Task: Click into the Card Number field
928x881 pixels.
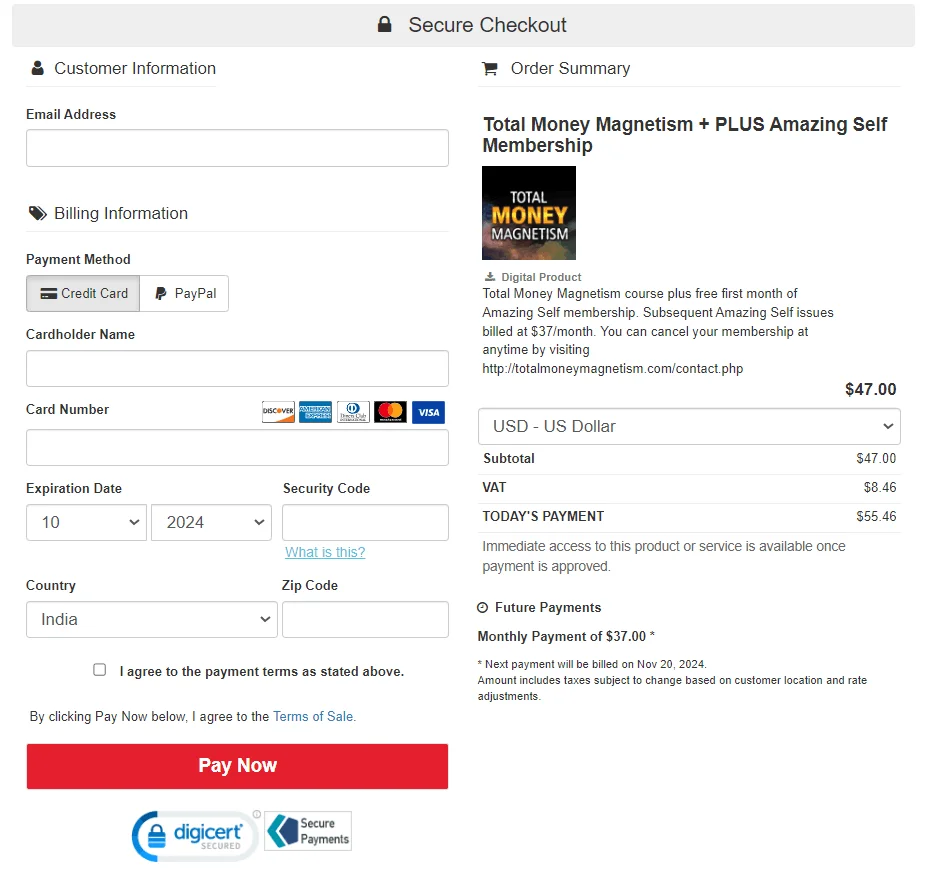Action: [237, 447]
